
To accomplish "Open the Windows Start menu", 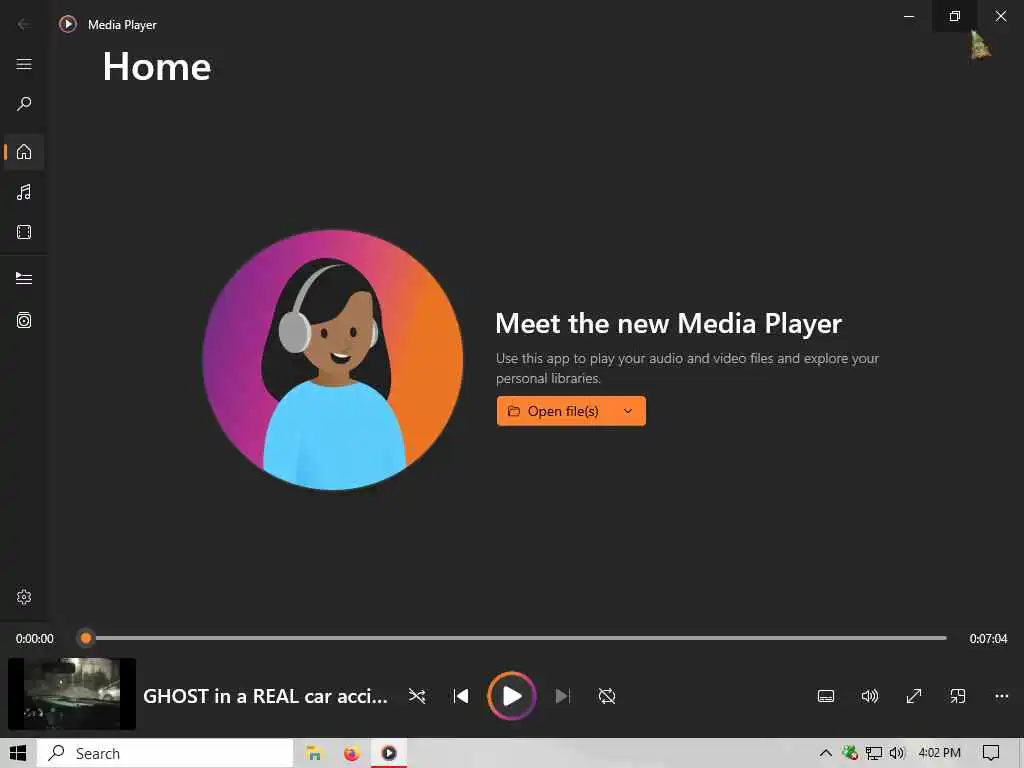I will click(x=18, y=753).
